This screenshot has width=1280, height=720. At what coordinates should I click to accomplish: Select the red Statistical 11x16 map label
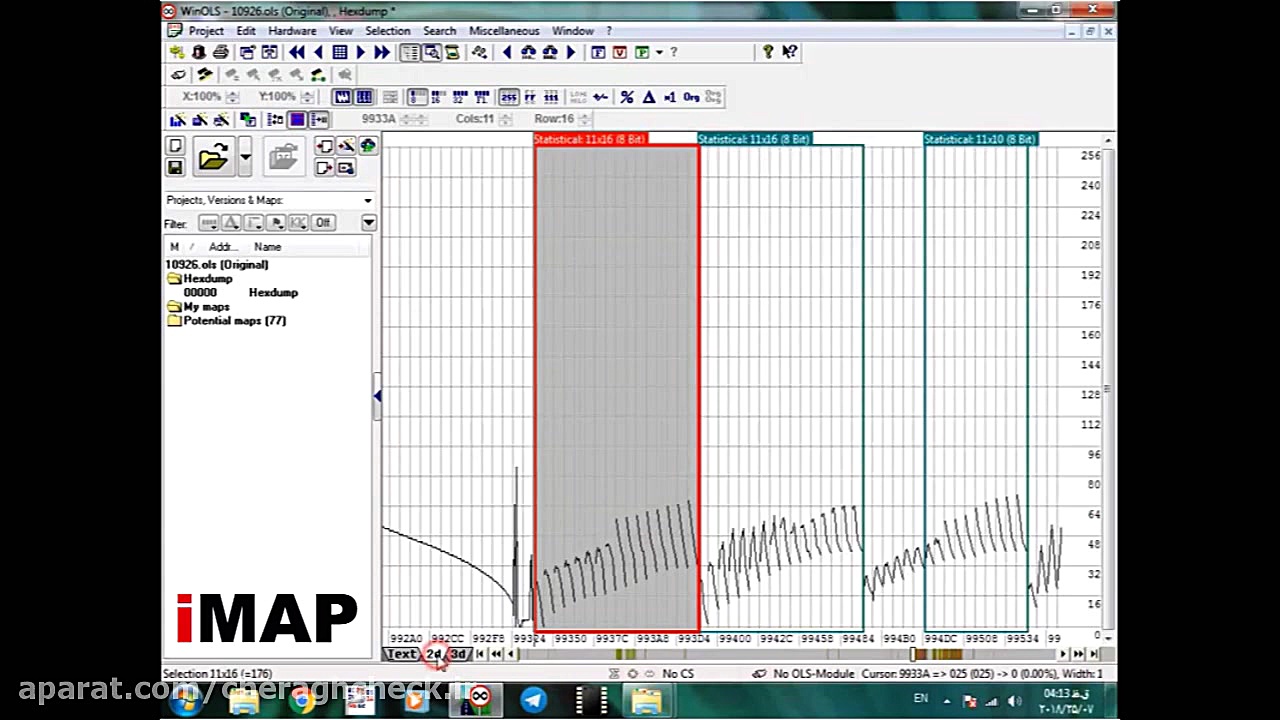(590, 139)
